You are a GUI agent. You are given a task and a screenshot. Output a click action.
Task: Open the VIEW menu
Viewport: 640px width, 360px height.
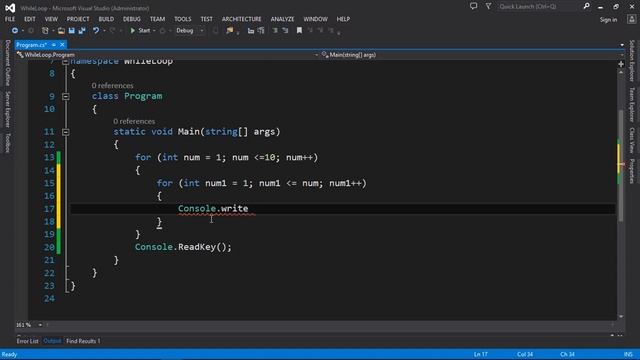pos(51,19)
